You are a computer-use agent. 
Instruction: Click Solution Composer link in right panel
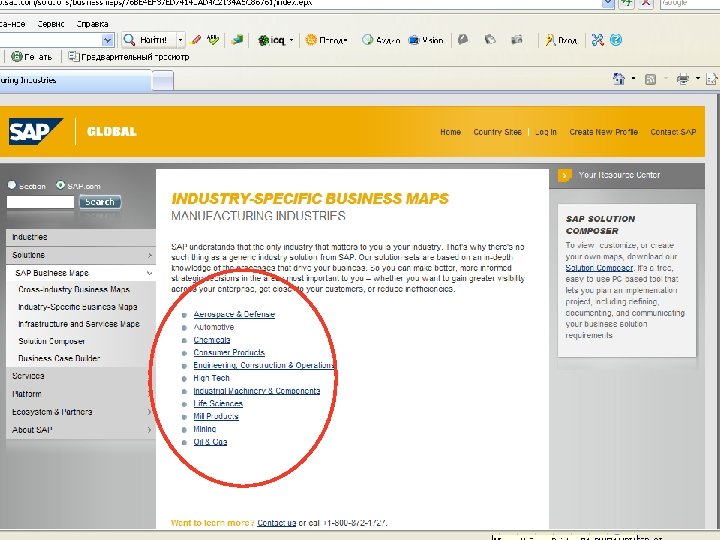click(599, 268)
